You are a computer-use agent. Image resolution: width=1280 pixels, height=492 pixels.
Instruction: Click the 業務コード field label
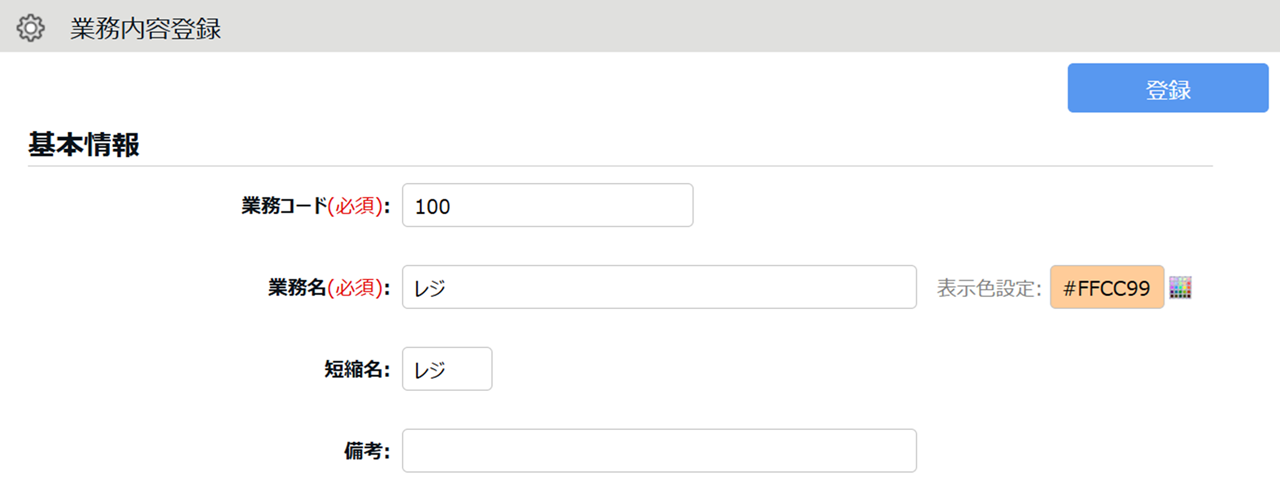pyautogui.click(x=284, y=206)
